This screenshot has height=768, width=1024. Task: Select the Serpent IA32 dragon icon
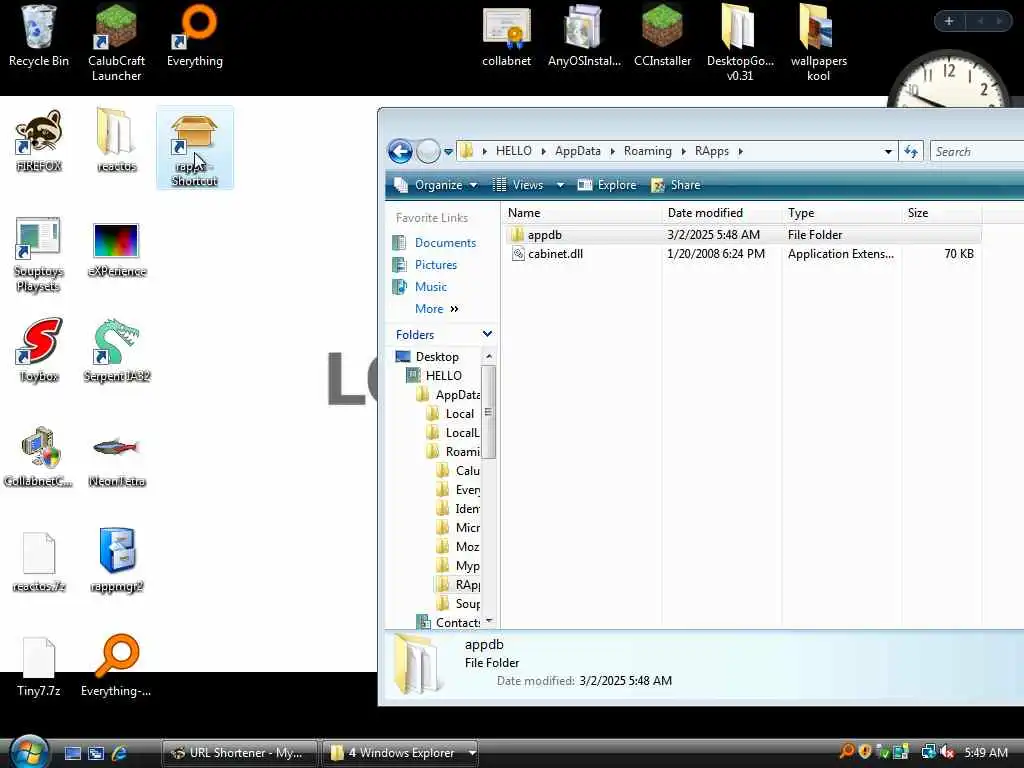point(116,351)
